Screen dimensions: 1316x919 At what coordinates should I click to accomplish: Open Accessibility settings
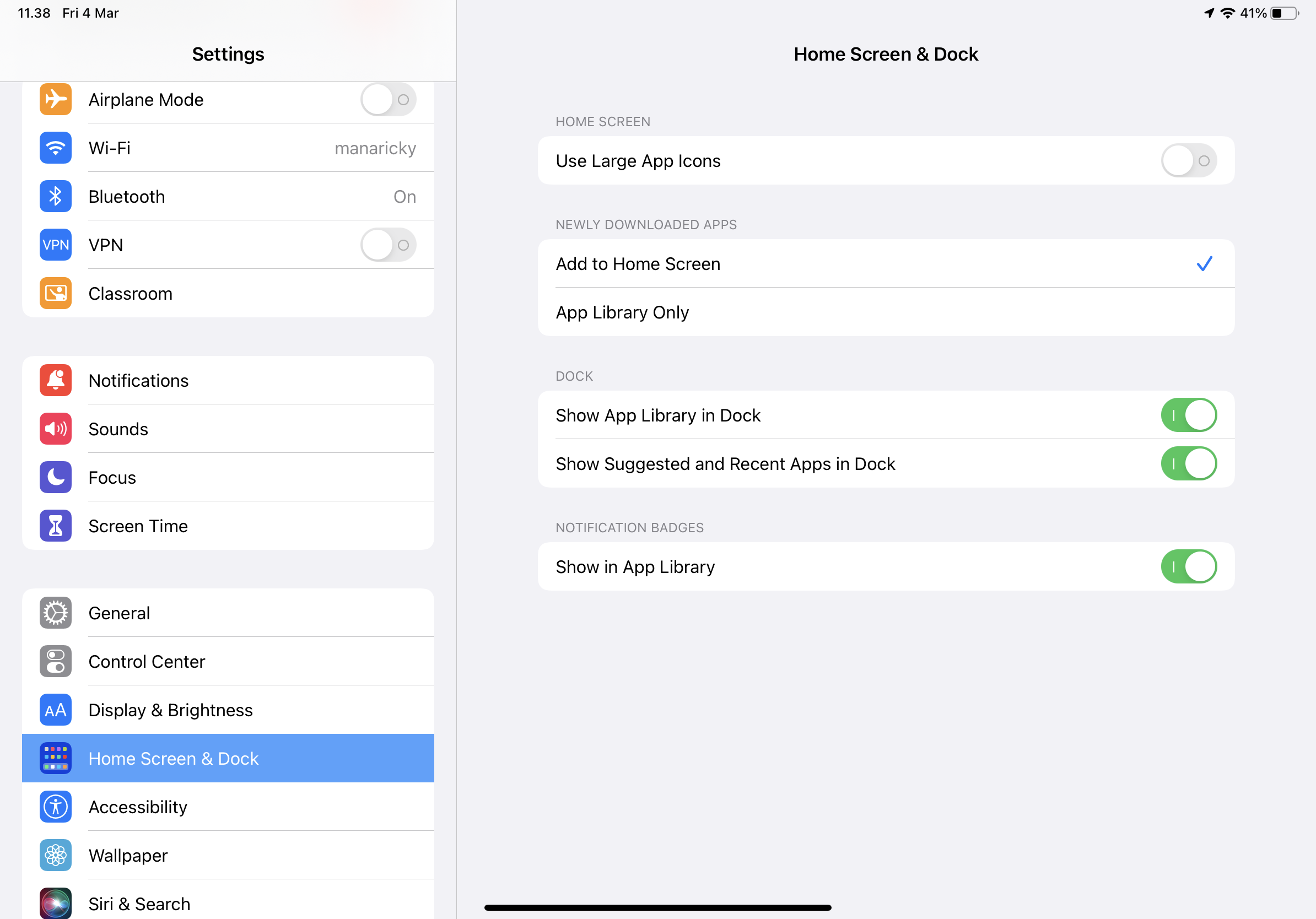[x=228, y=807]
